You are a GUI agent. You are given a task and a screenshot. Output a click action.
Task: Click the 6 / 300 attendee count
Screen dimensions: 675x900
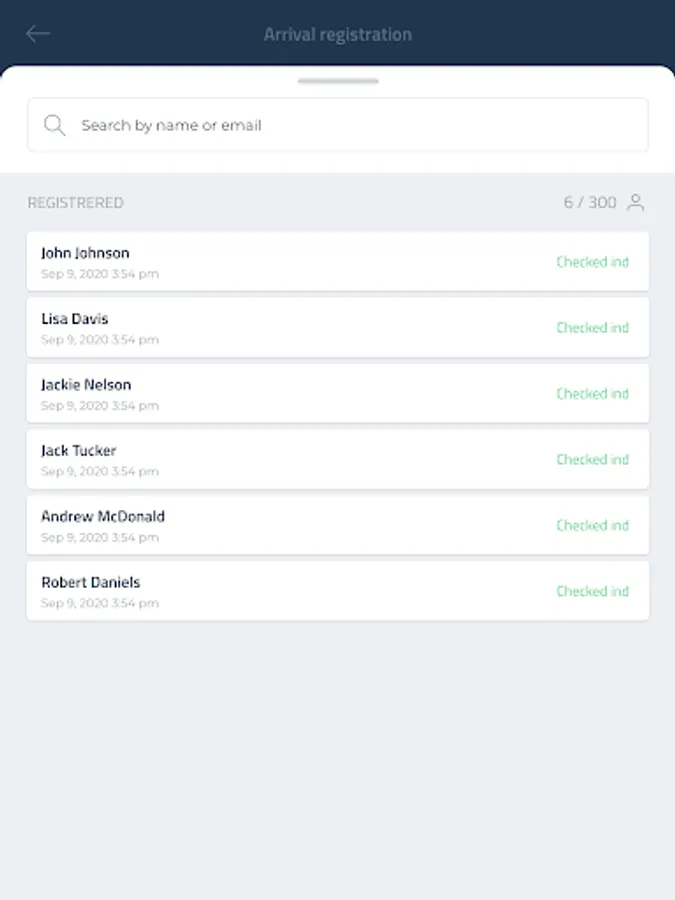(x=590, y=203)
